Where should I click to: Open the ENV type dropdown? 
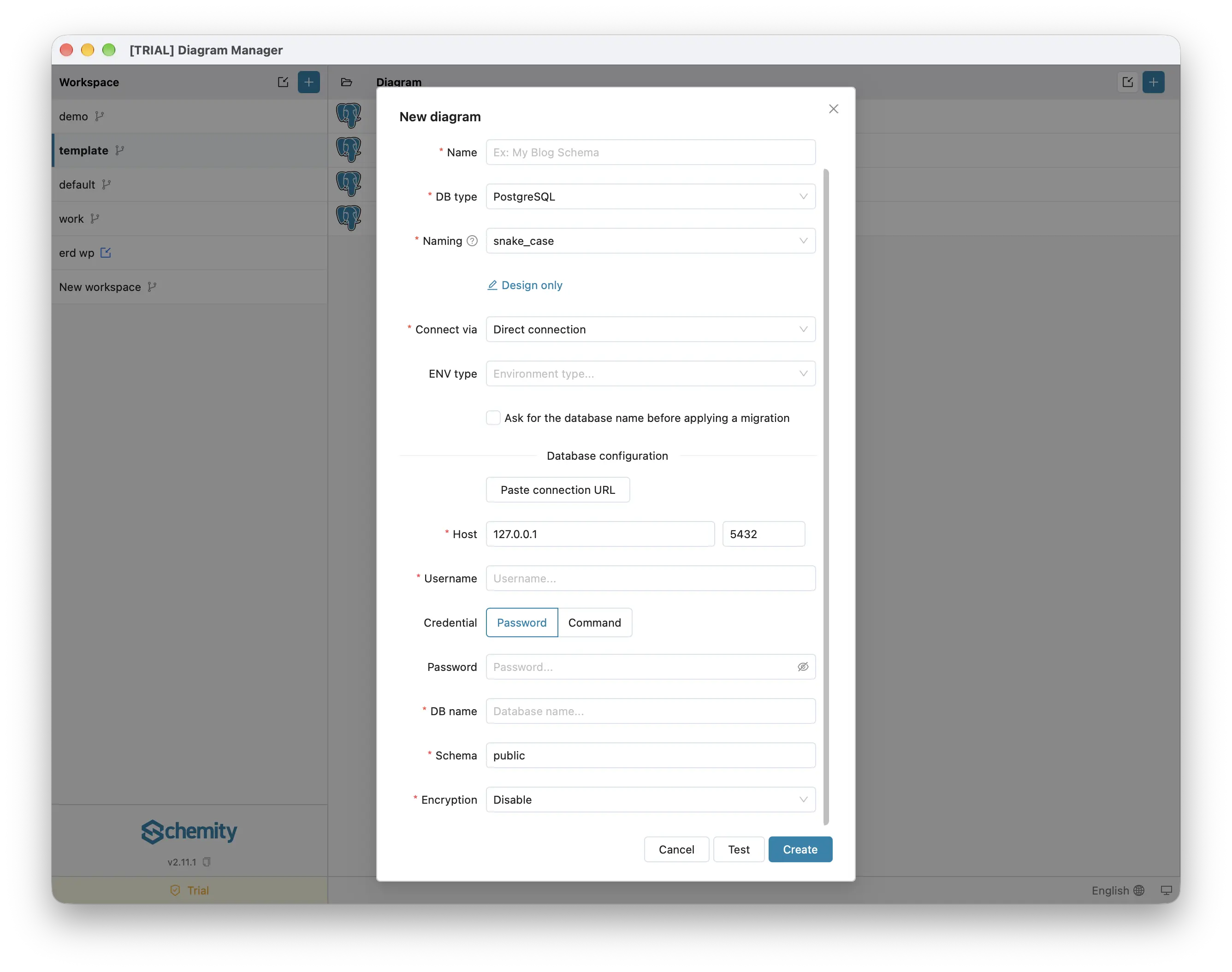tap(651, 373)
